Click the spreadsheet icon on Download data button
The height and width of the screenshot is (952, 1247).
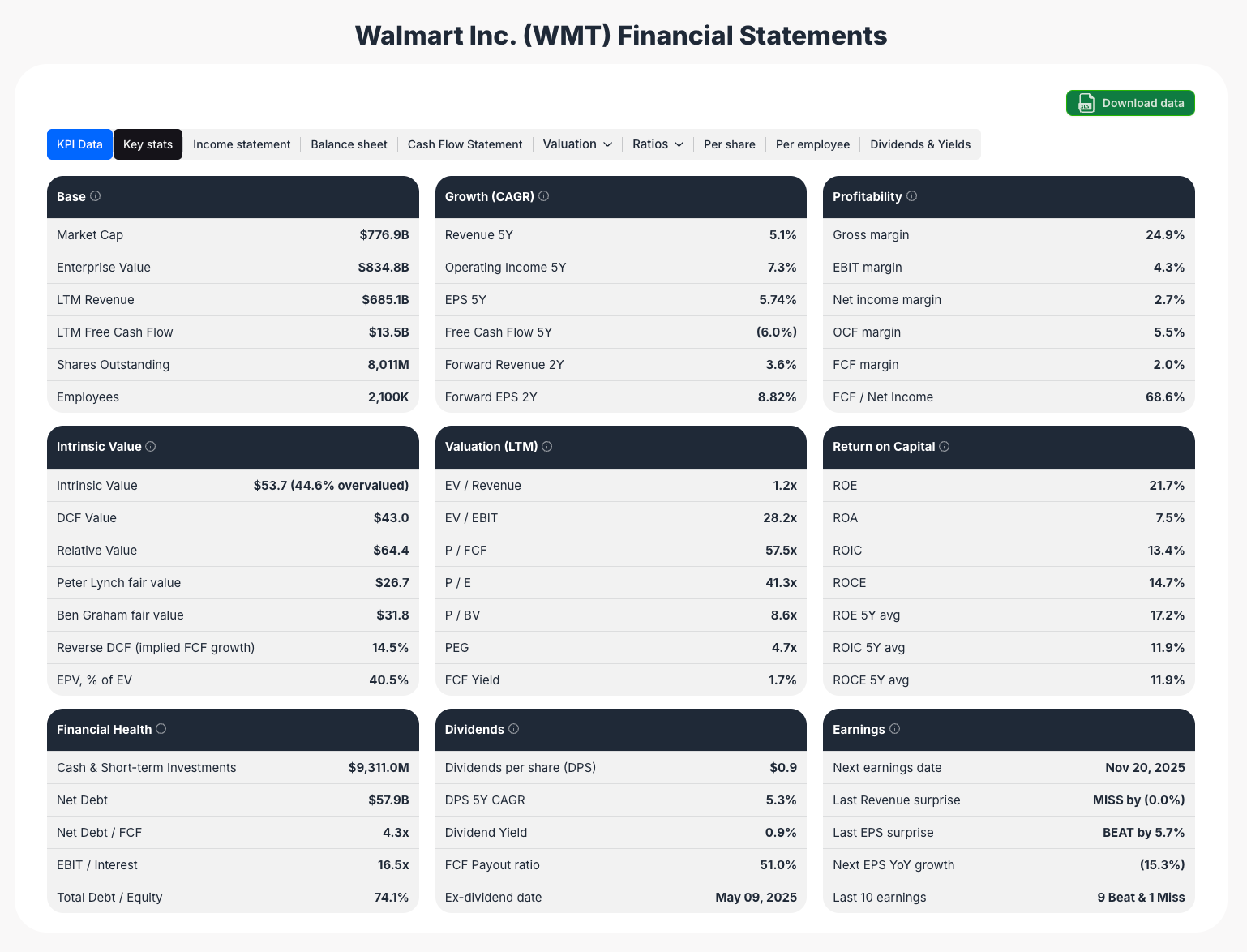tap(1085, 103)
